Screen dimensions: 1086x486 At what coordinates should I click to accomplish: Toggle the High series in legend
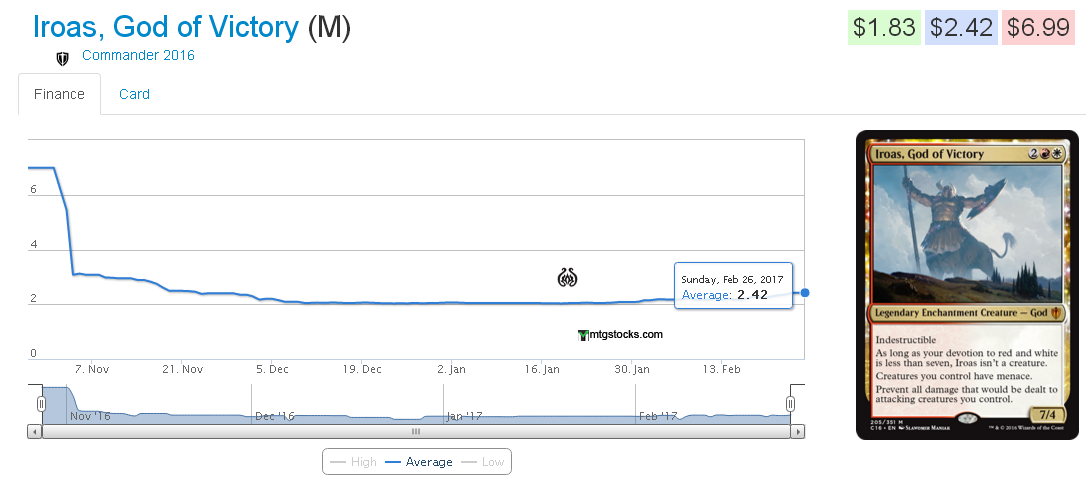point(353,462)
